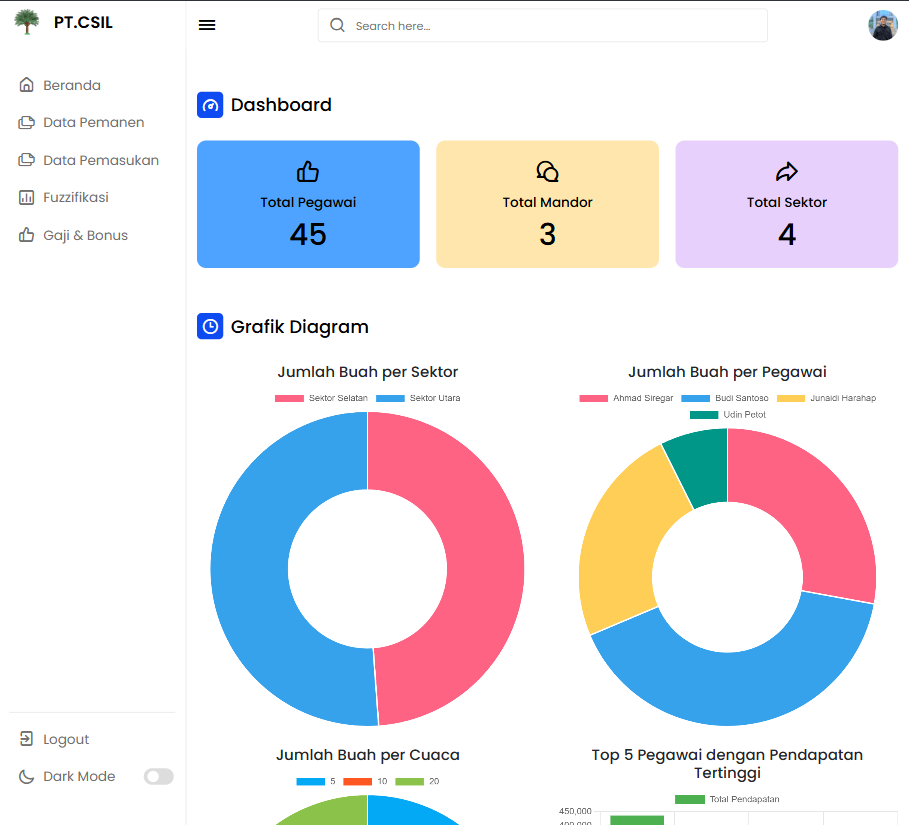Screen dimensions: 909x825
Task: Click the Jumlah Buah per Pegawai title
Action: coord(728,372)
